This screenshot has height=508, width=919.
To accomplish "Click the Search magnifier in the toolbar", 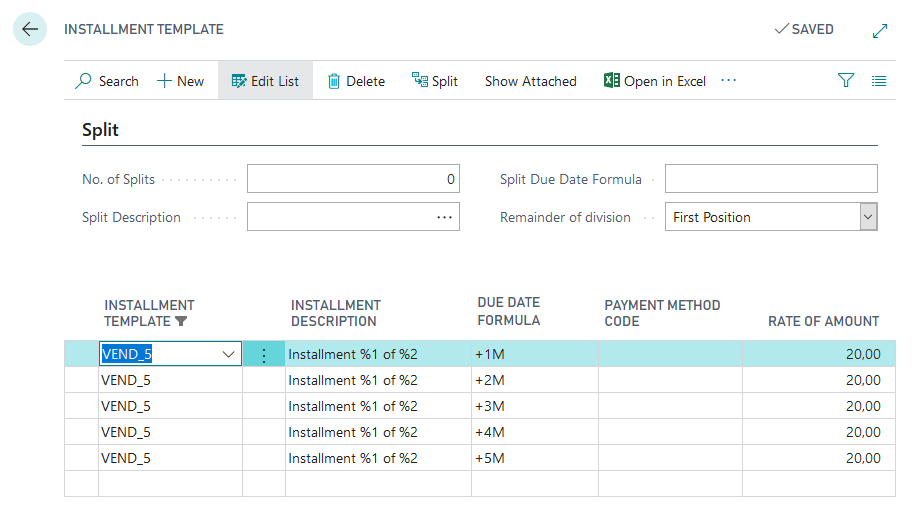I will click(106, 81).
